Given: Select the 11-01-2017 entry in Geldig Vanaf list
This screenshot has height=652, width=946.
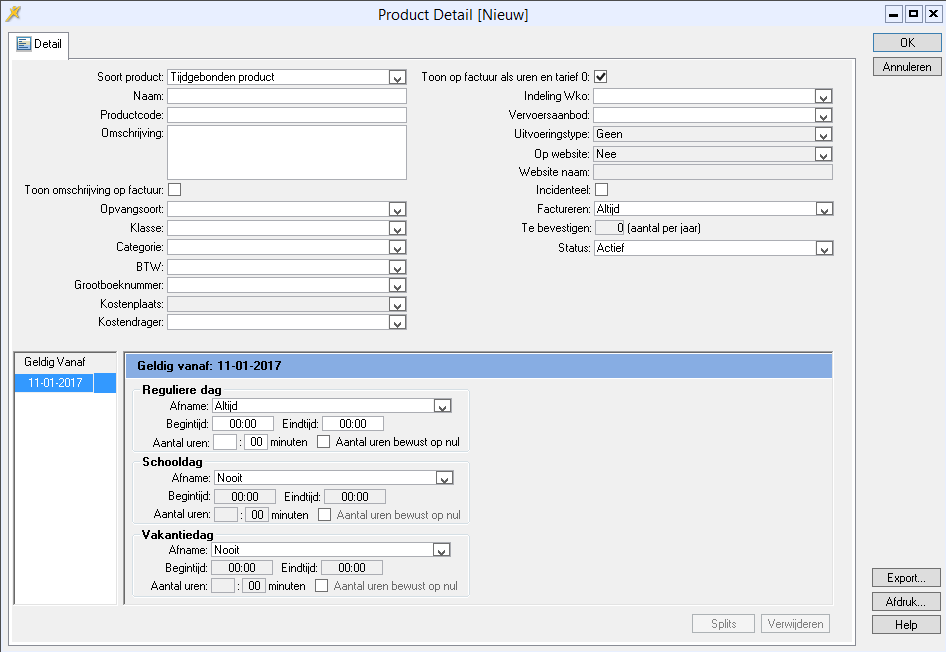Looking at the screenshot, I should pos(55,383).
